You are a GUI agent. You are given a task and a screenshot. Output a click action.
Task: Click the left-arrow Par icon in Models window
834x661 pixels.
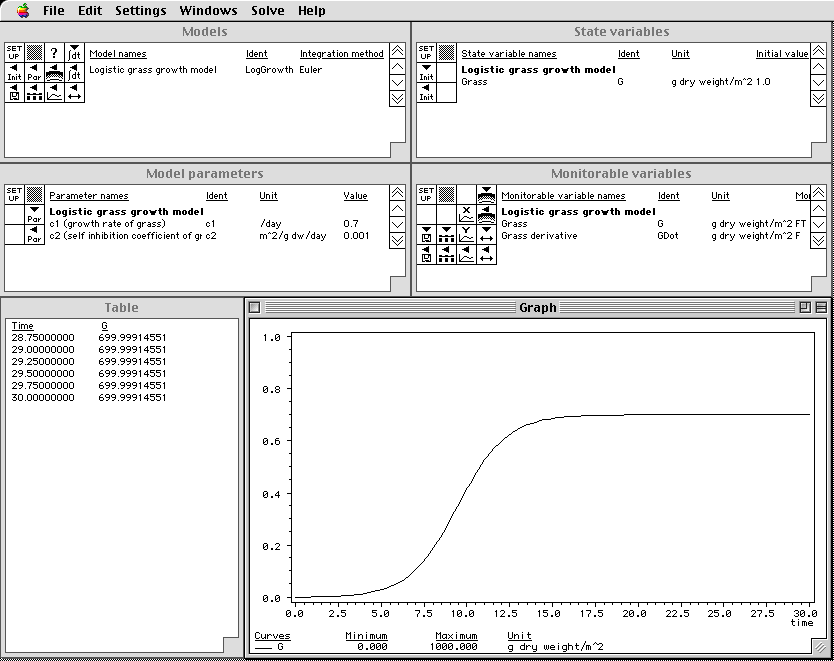point(35,72)
